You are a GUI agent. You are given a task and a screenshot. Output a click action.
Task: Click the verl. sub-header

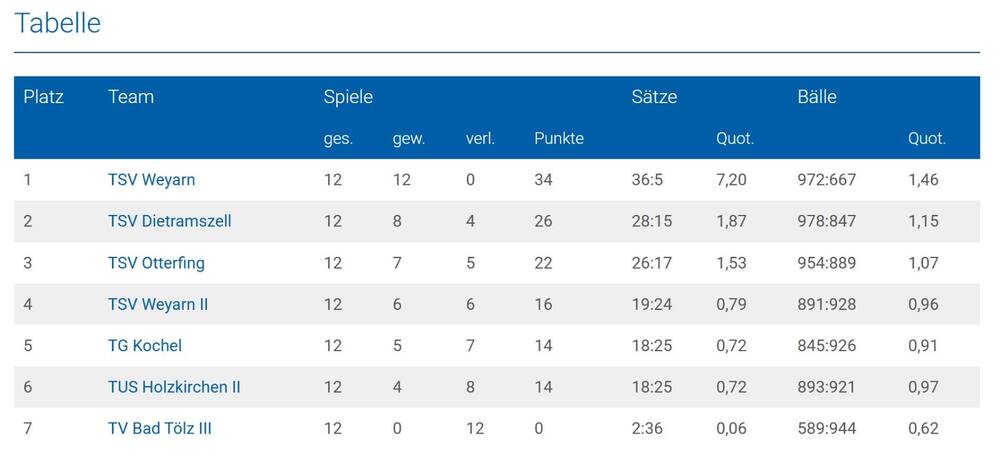coord(480,139)
